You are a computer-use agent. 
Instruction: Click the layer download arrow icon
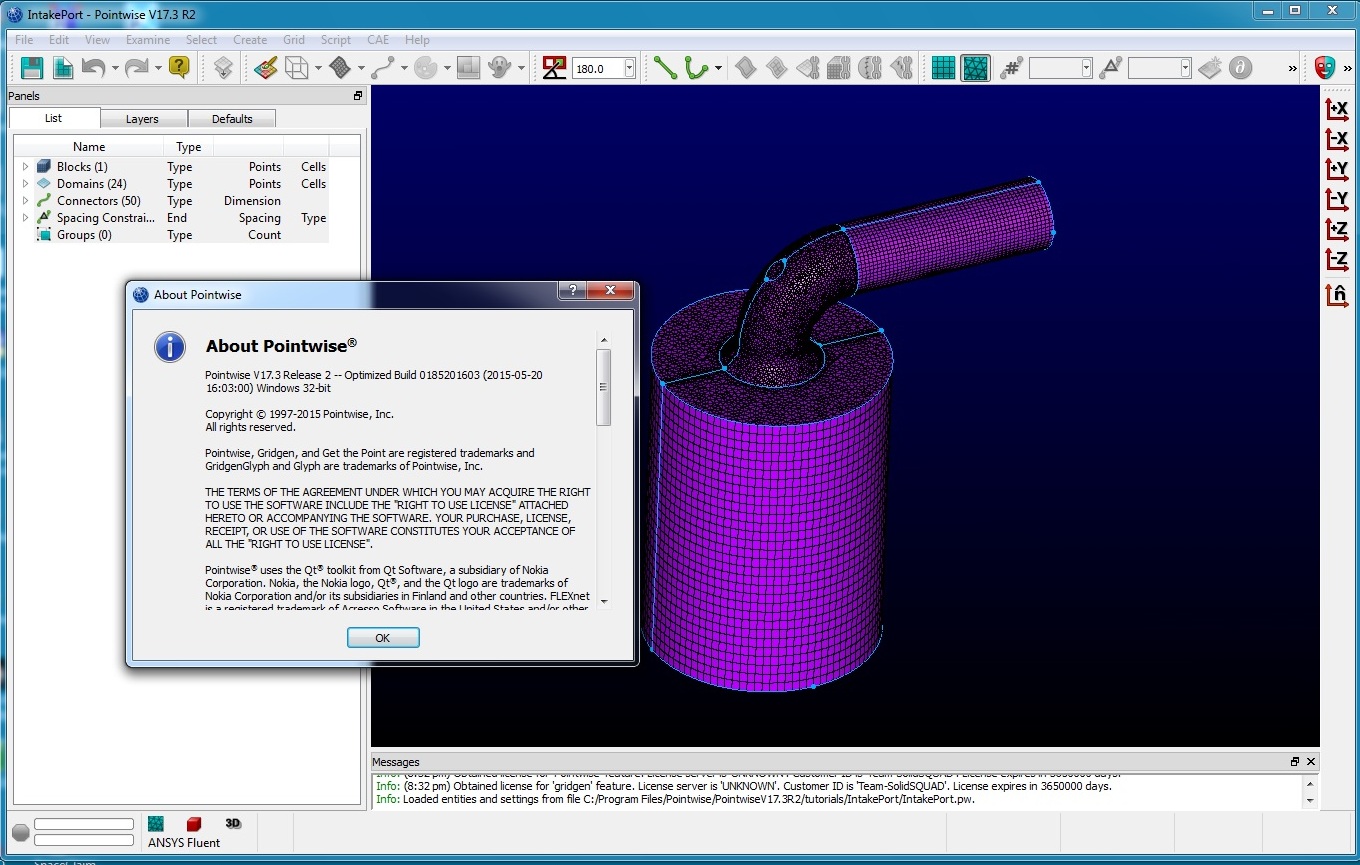(223, 68)
